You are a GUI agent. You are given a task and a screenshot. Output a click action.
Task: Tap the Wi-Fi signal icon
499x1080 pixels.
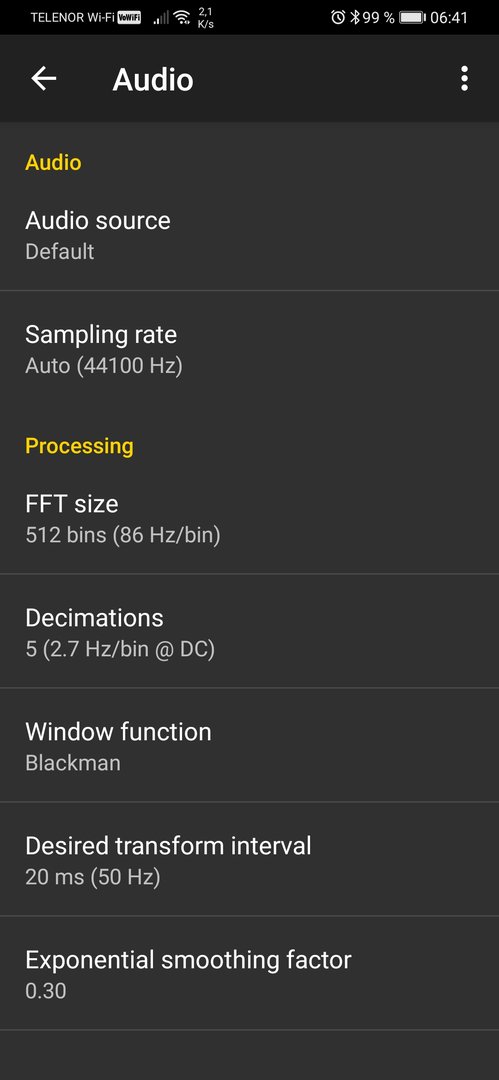click(x=182, y=17)
